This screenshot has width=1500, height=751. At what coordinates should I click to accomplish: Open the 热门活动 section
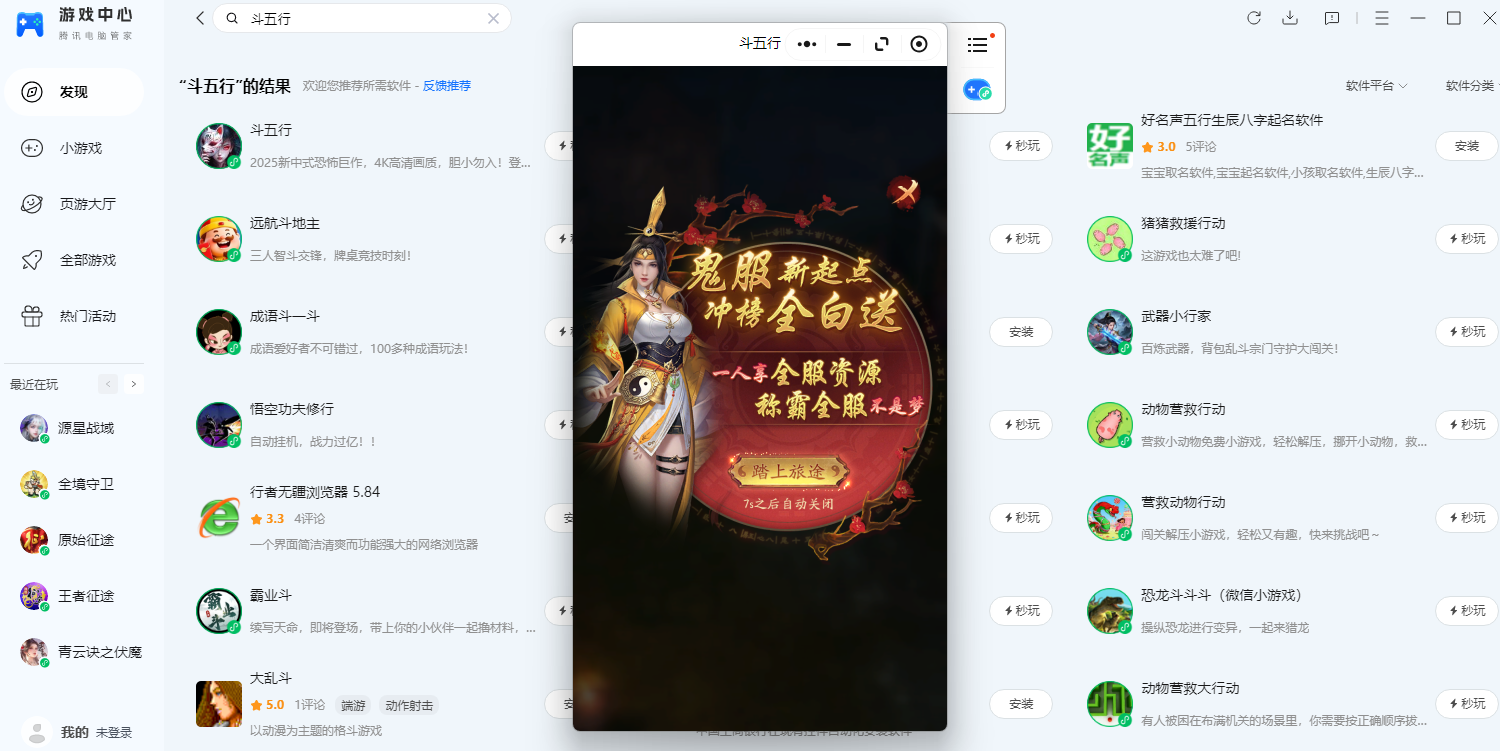[74, 316]
